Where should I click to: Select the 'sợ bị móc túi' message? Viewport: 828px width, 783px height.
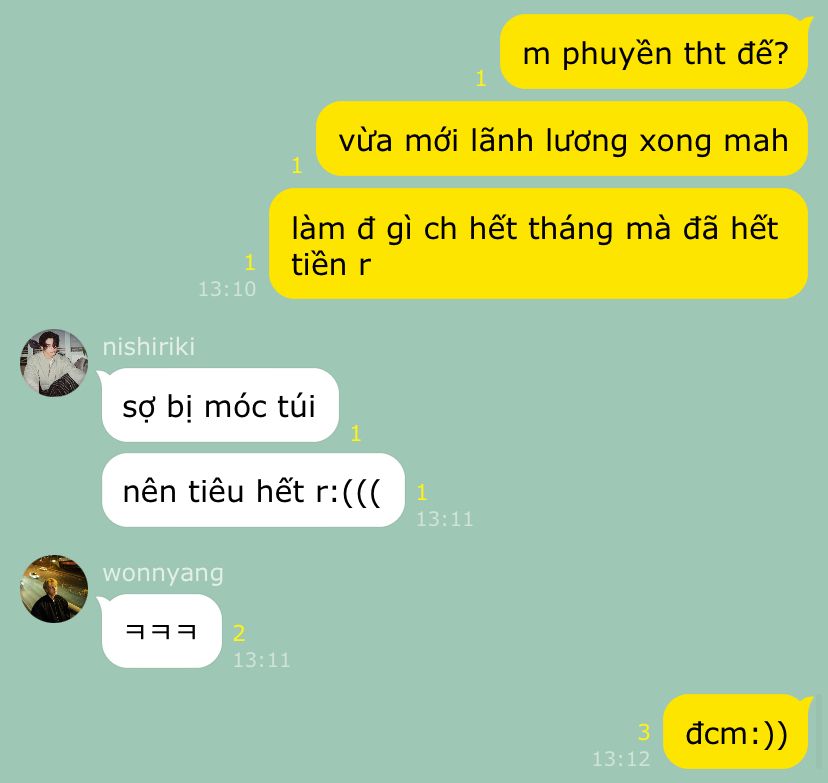219,405
